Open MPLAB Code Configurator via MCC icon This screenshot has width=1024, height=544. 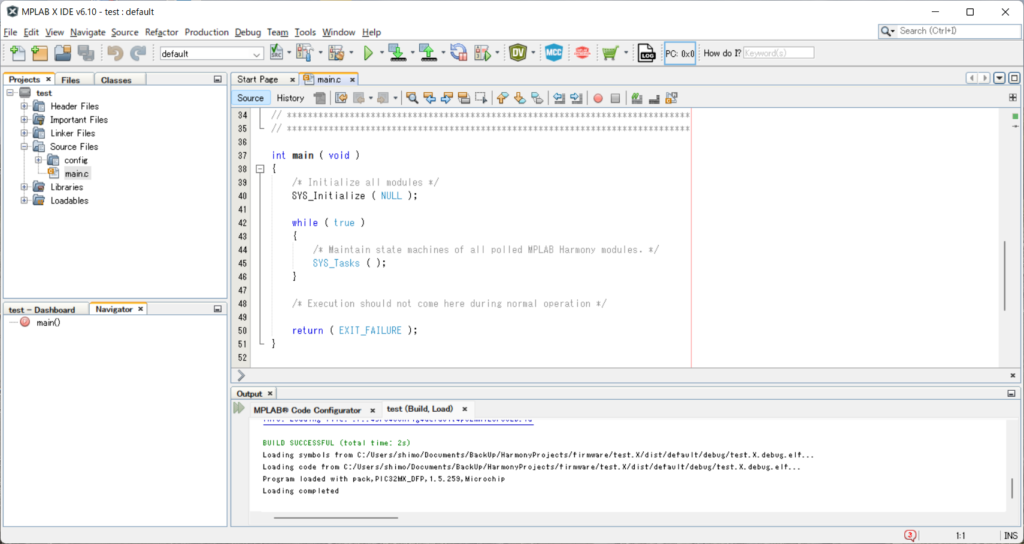click(554, 53)
